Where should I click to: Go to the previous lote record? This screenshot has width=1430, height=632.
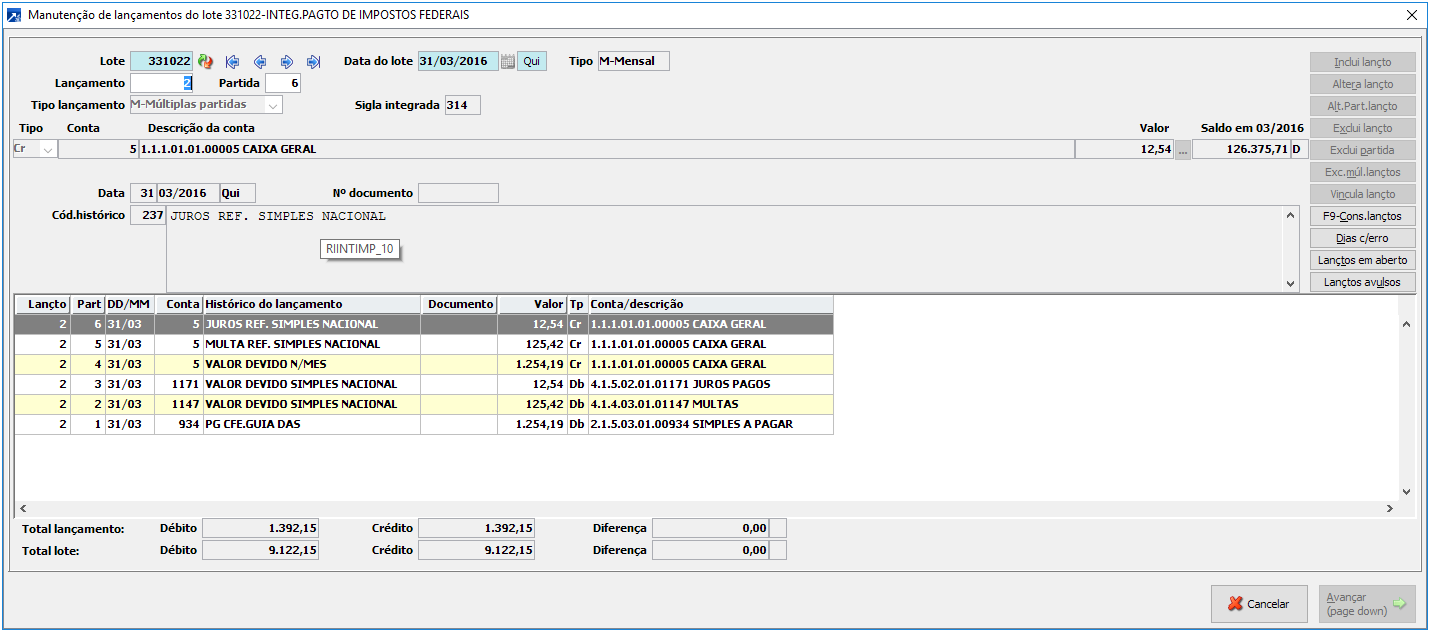[x=260, y=62]
